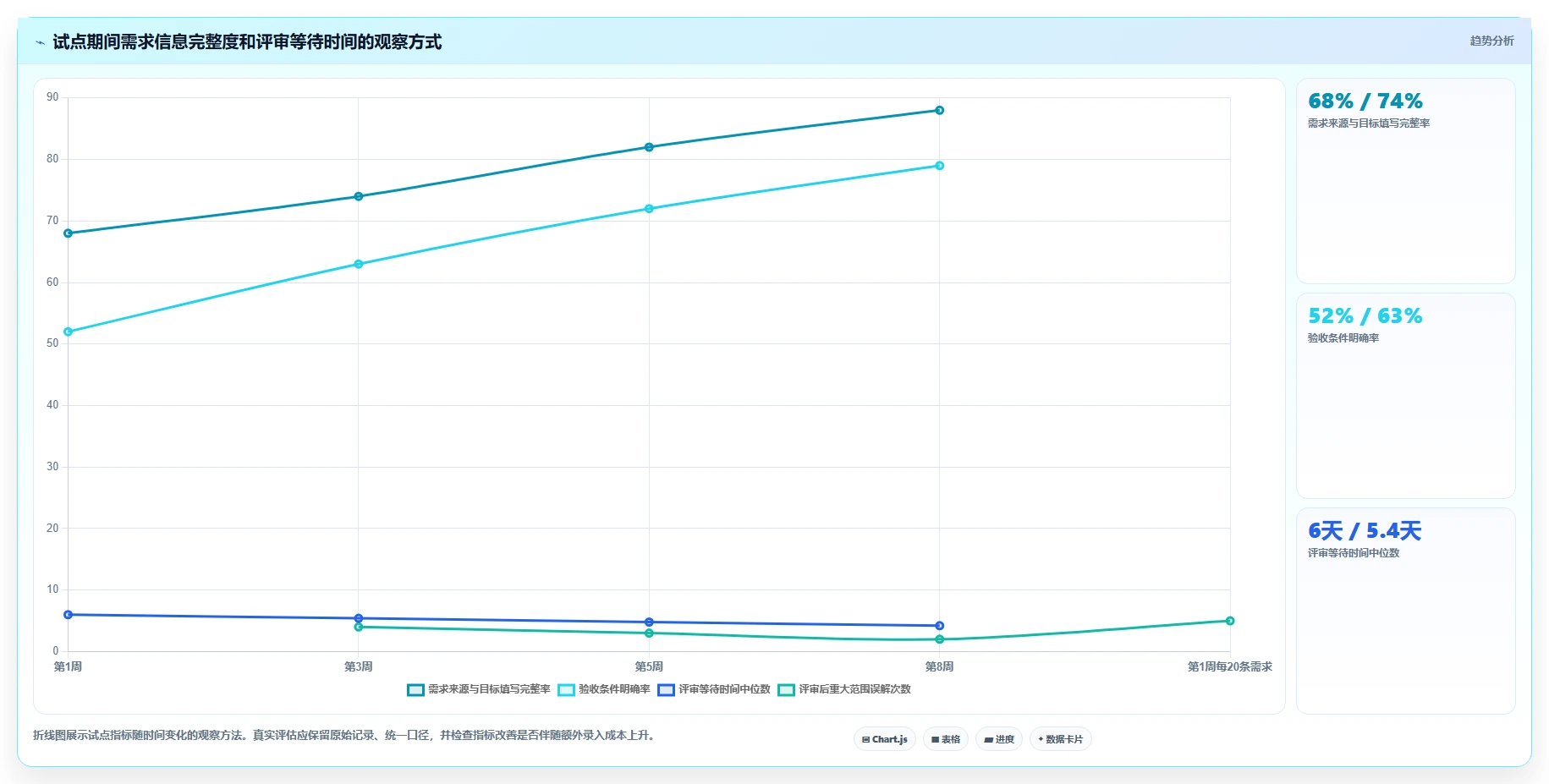Click the lightning icon beside the title
Image resolution: width=1549 pixels, height=784 pixels.
pyautogui.click(x=40, y=42)
